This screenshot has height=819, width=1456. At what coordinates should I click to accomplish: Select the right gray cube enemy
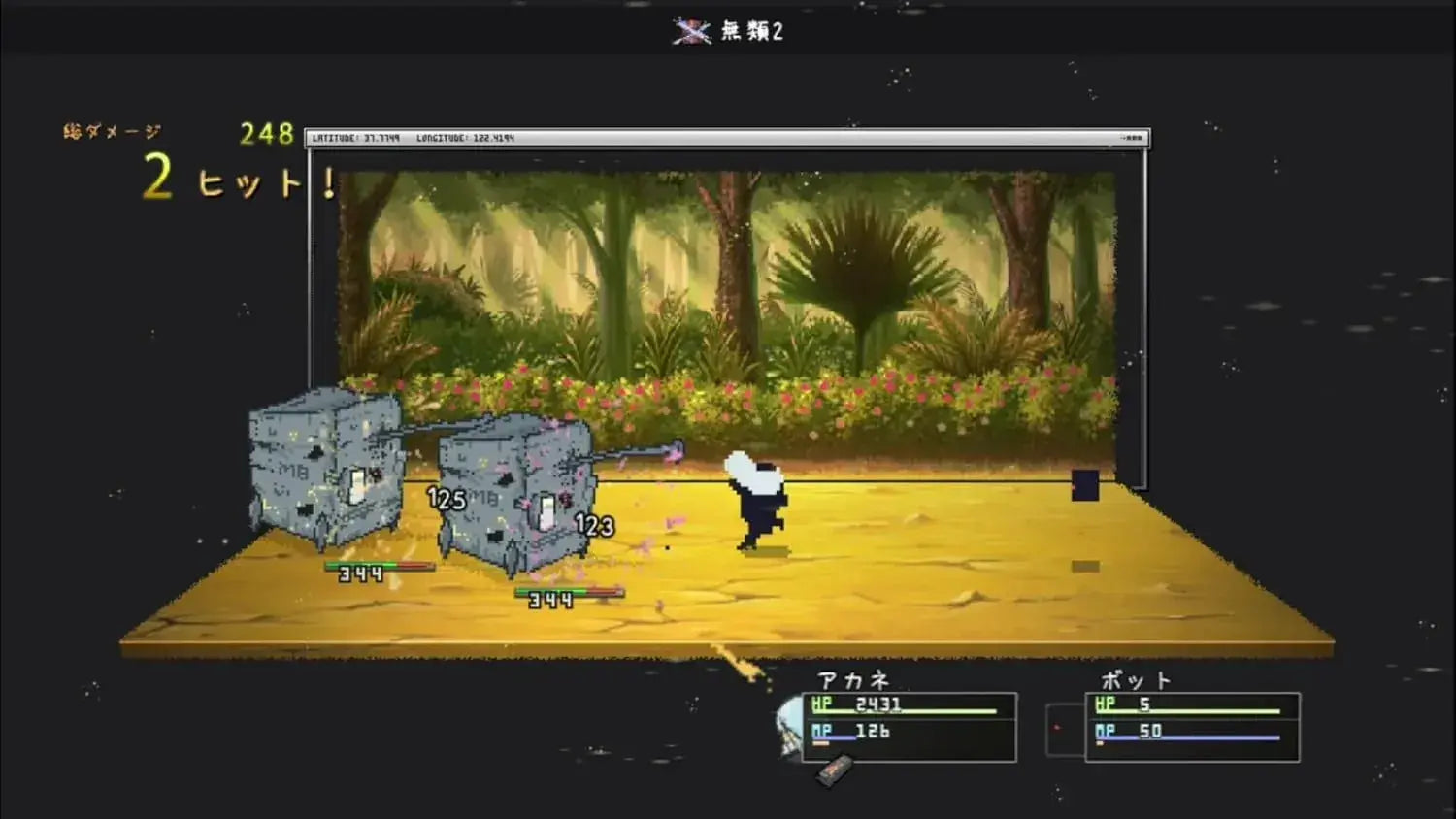pyautogui.click(x=514, y=493)
